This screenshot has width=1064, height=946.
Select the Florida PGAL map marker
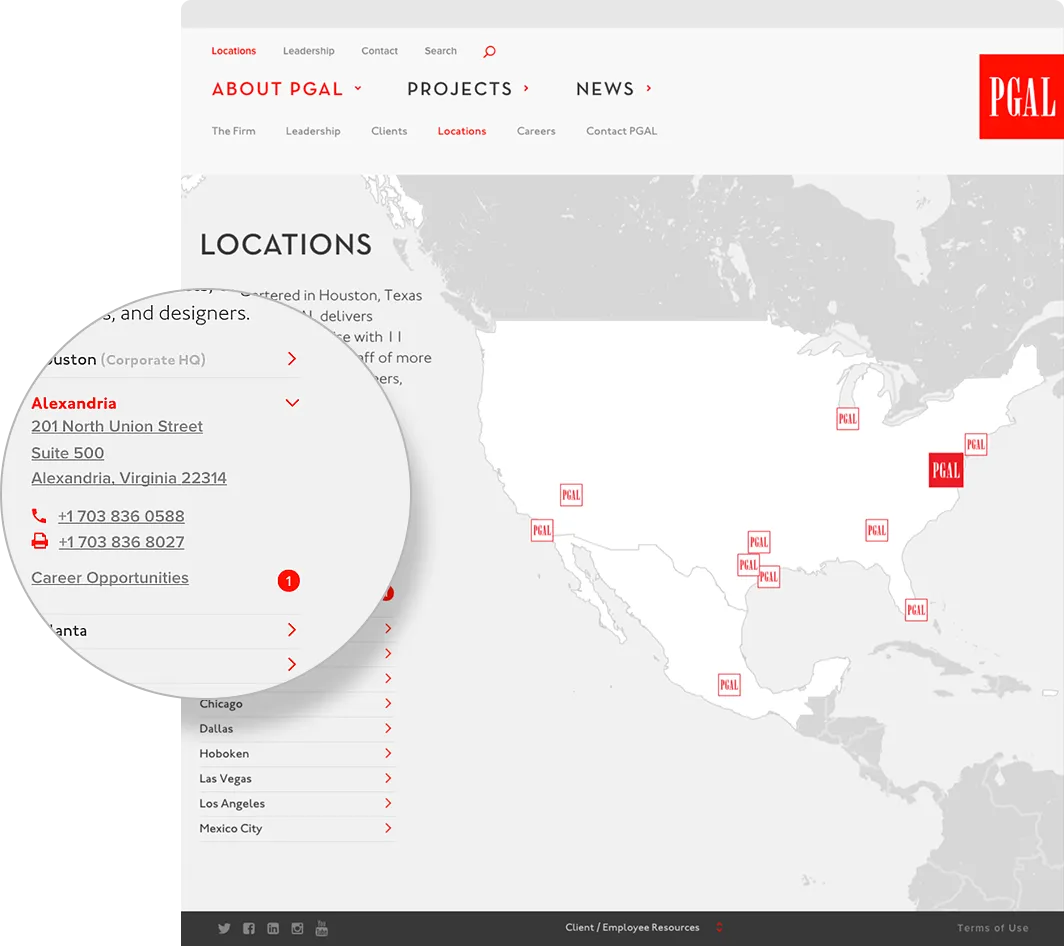(x=916, y=609)
